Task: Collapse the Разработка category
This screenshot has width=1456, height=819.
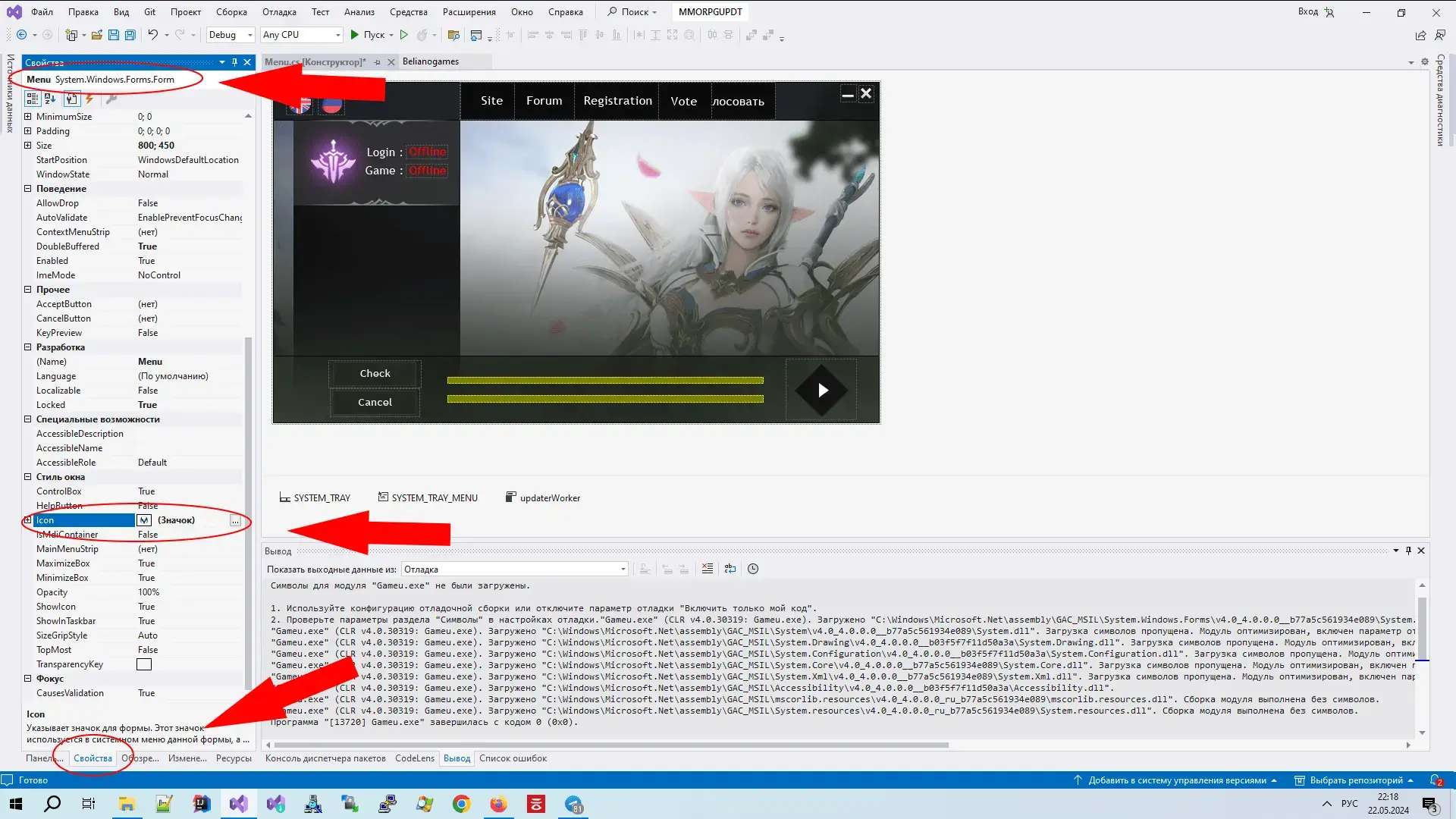Action: [28, 347]
